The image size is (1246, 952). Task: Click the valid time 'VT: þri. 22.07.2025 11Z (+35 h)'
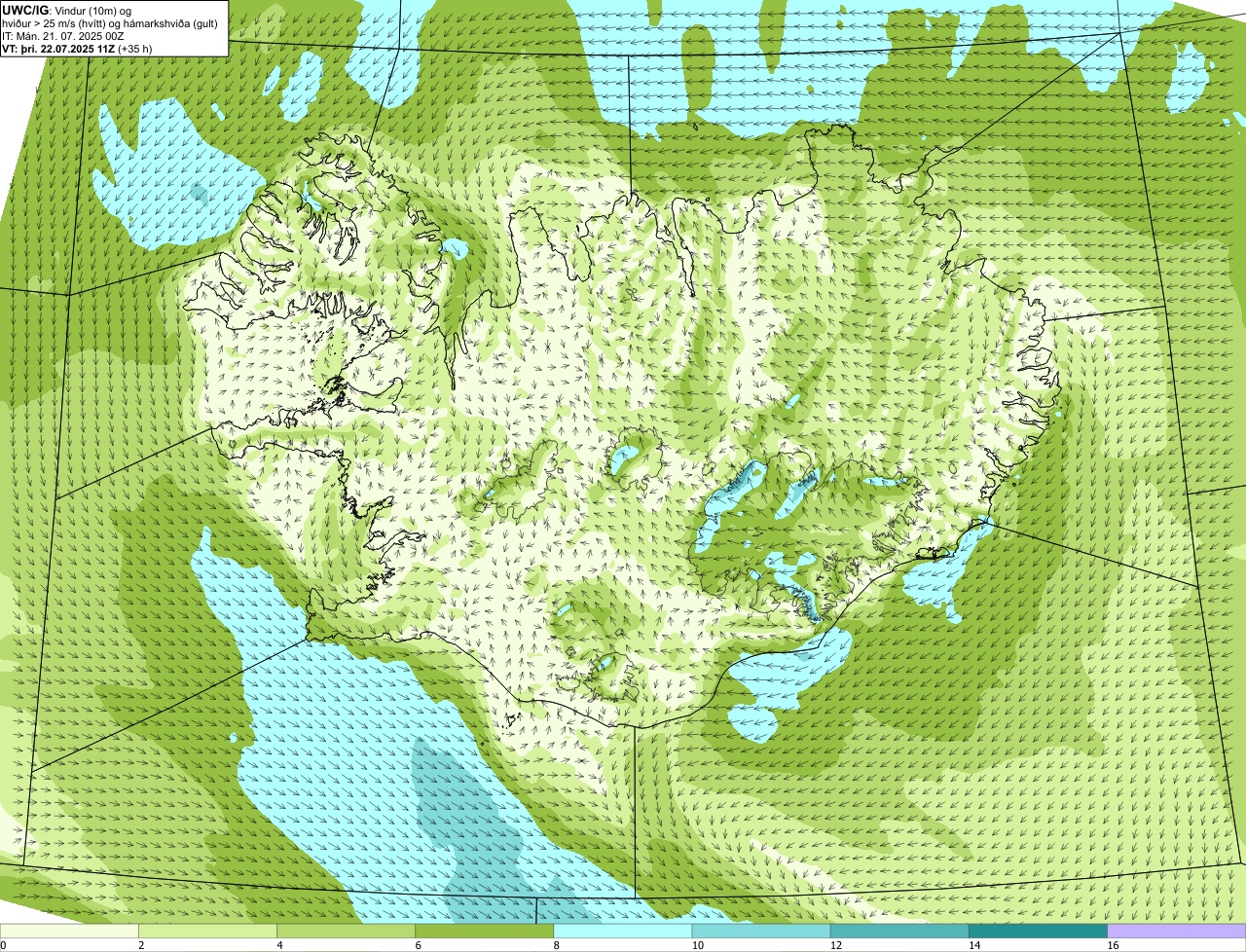point(77,48)
